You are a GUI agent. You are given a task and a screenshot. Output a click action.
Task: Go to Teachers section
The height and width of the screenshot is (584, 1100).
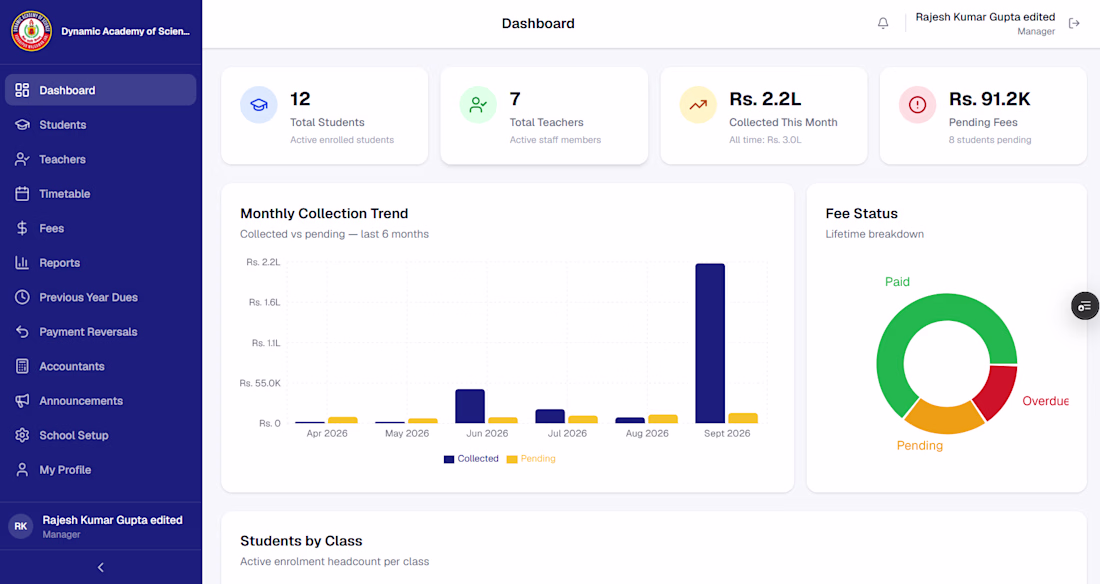point(100,159)
